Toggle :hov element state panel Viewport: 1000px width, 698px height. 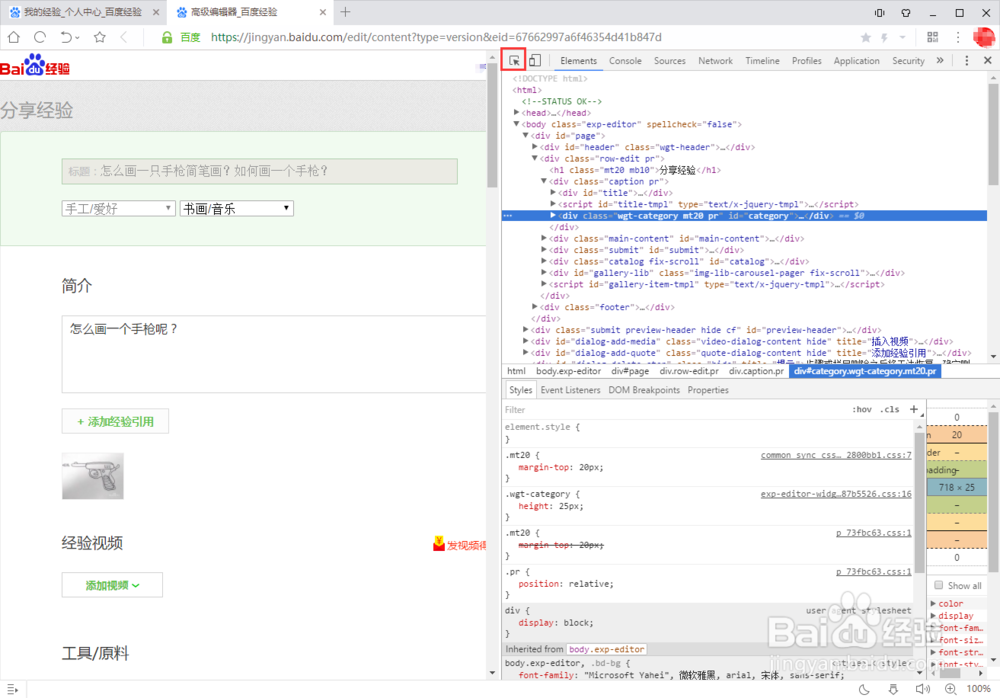click(862, 410)
